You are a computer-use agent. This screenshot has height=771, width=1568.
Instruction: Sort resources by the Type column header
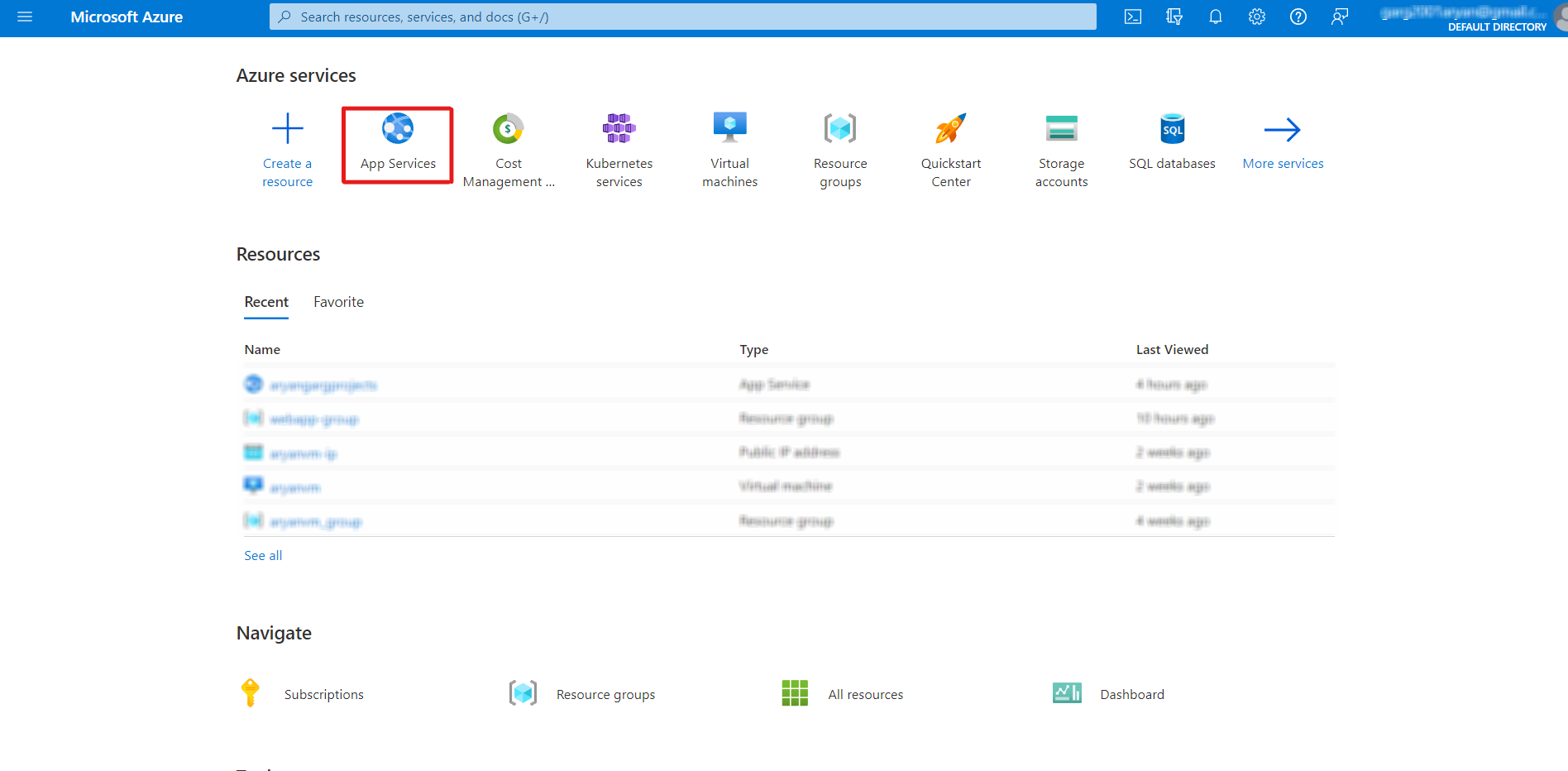754,350
